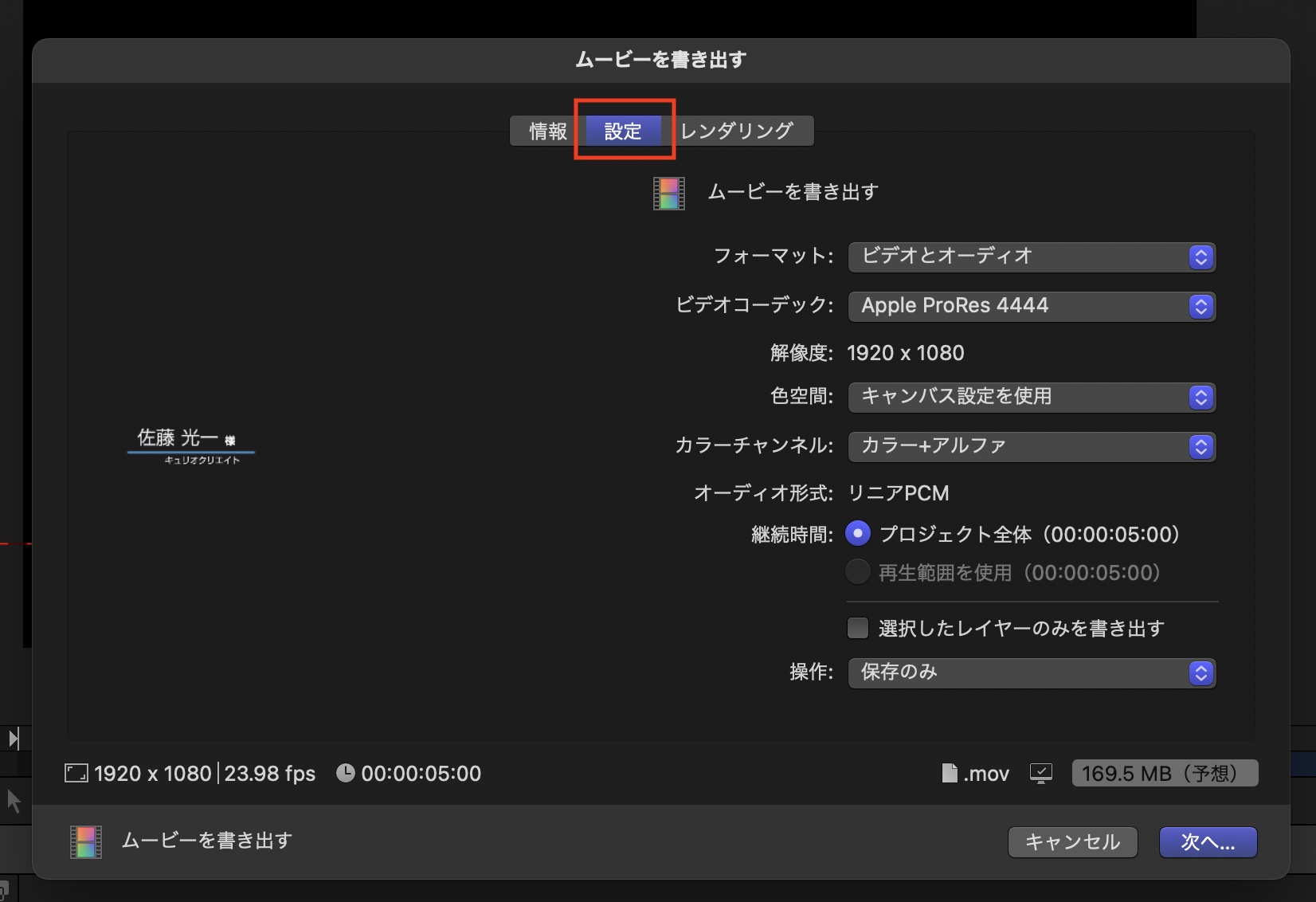Image resolution: width=1316 pixels, height=902 pixels.
Task: Click the キャンセル button
Action: tap(1072, 841)
